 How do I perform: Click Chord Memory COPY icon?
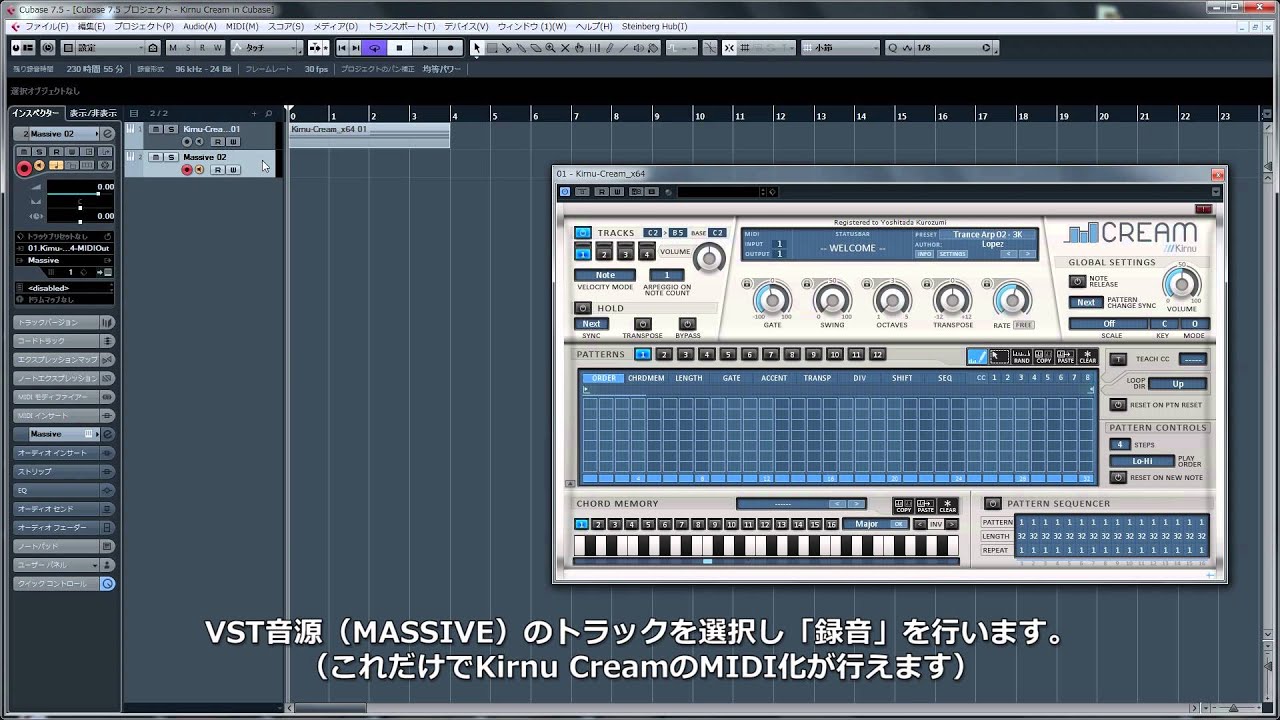(903, 506)
